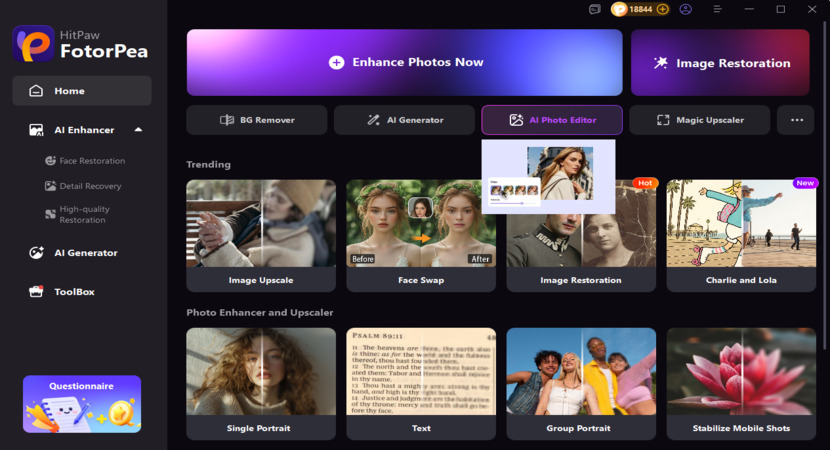Click the Photo Enhancer and Upscaler heading
Image resolution: width=830 pixels, height=450 pixels.
pyautogui.click(x=260, y=313)
